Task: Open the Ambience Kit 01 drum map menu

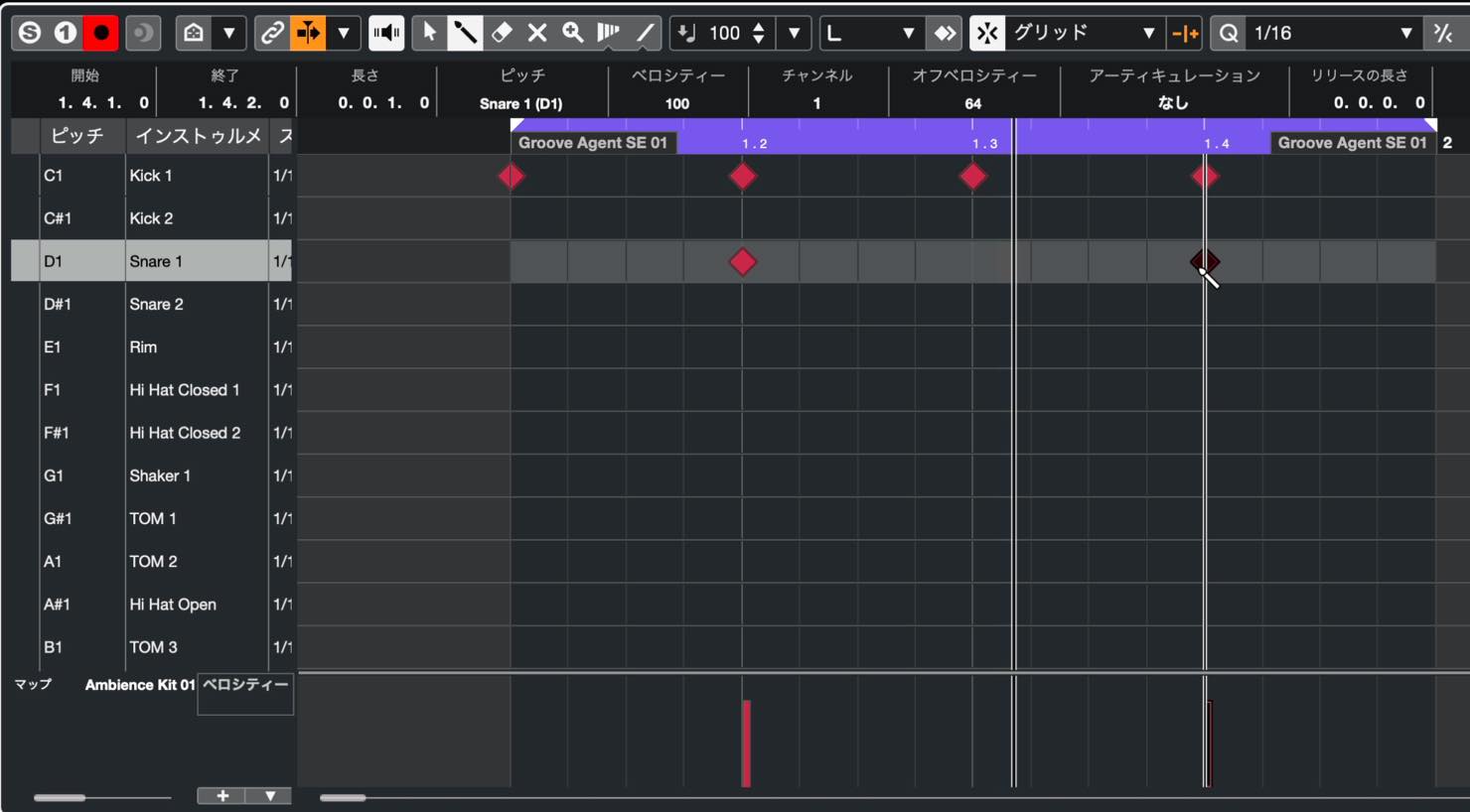Action: (x=139, y=685)
